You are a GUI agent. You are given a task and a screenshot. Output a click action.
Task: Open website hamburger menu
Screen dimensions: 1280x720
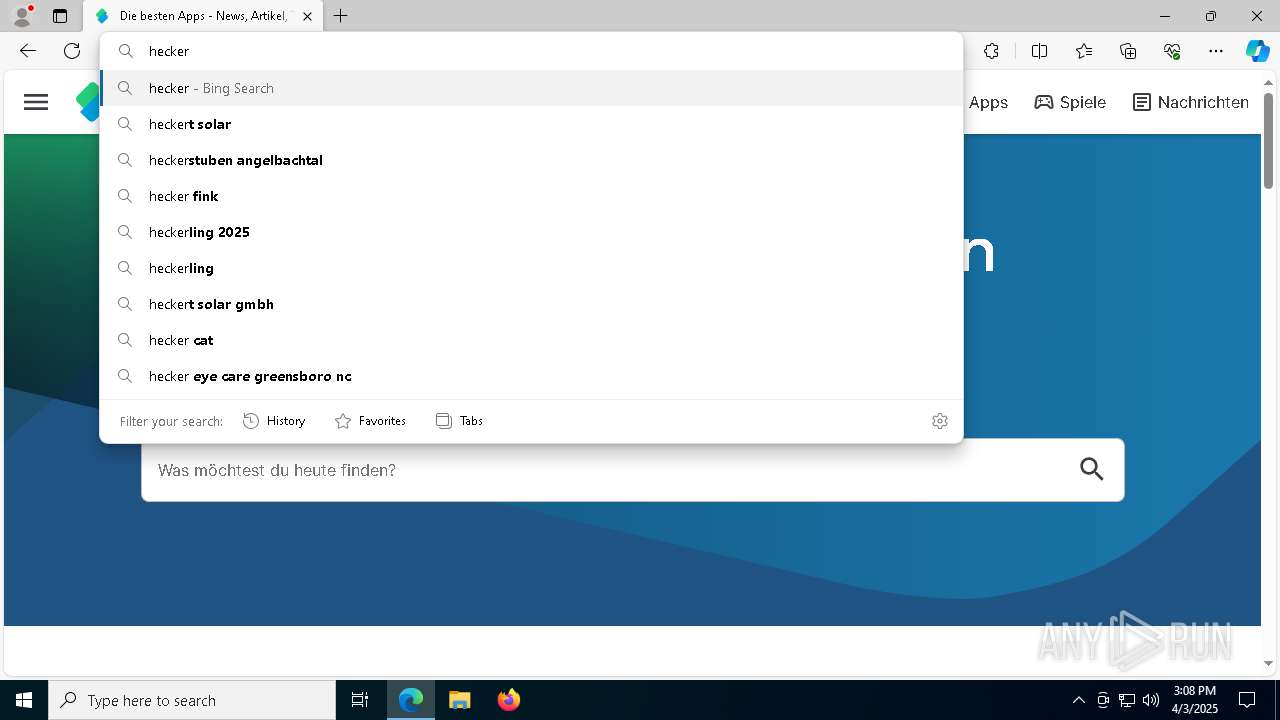36,102
